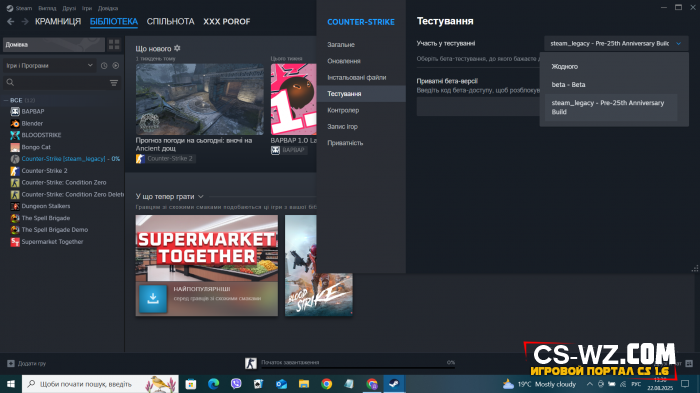The width and height of the screenshot is (700, 393).
Task: Open the What's New settings gear icon
Action: [177, 48]
